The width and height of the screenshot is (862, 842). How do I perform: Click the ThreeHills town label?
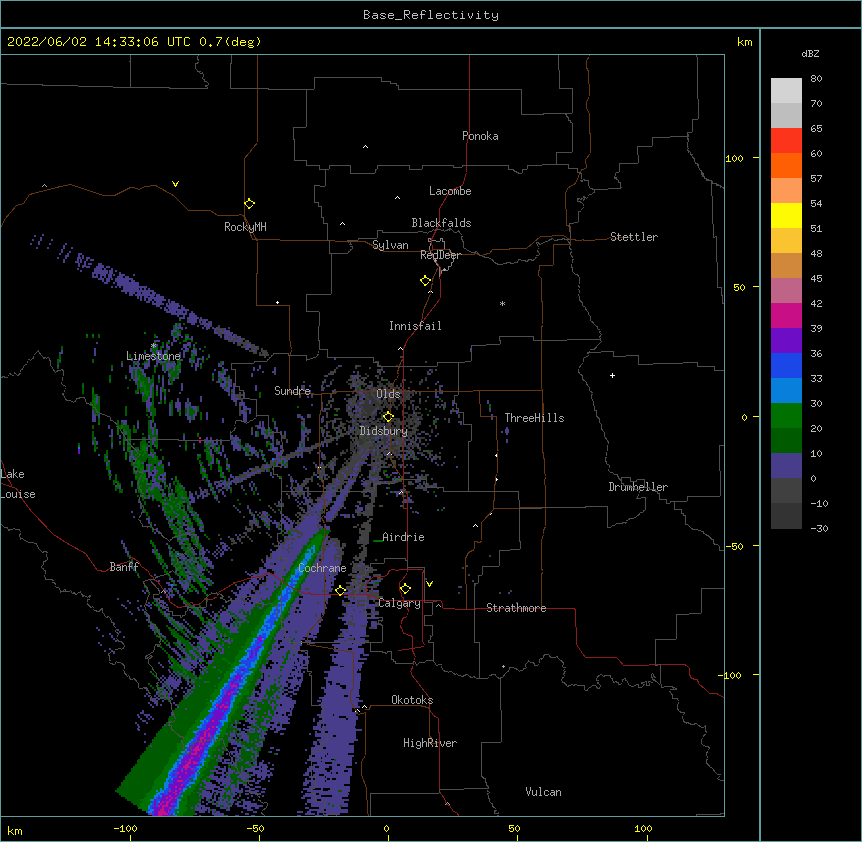(534, 418)
